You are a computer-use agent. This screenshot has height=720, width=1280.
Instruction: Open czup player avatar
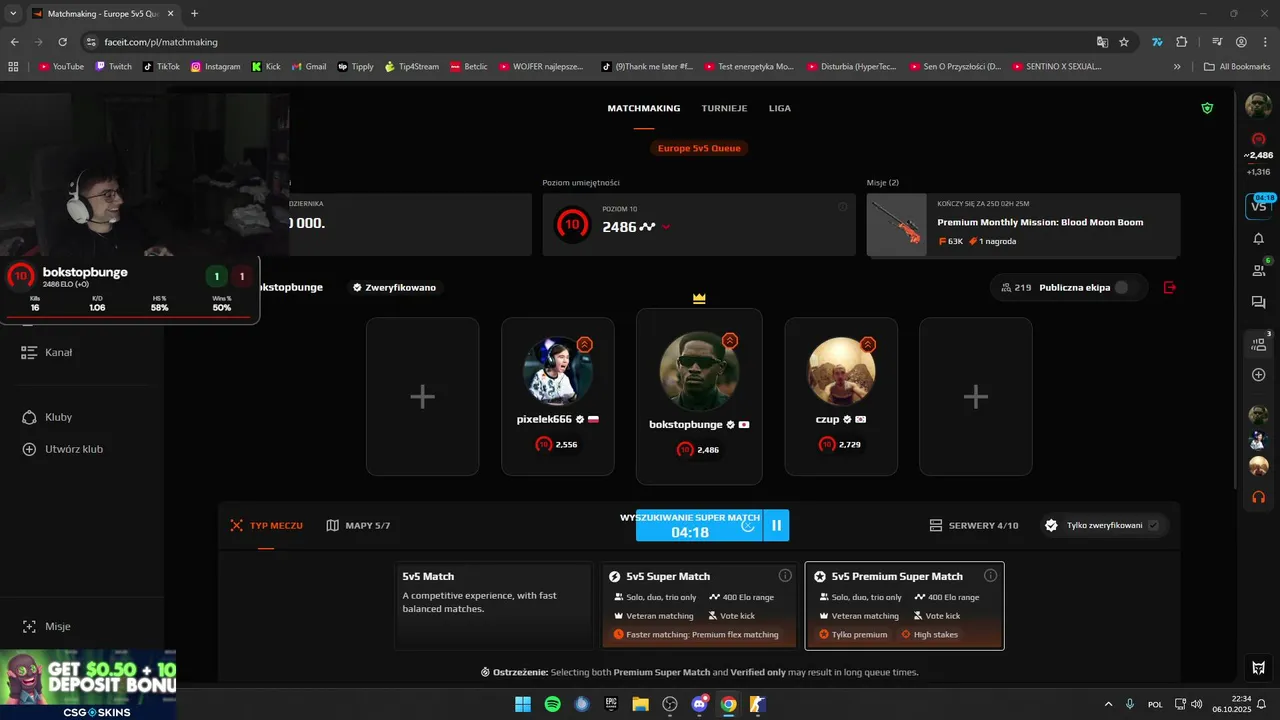coord(841,371)
